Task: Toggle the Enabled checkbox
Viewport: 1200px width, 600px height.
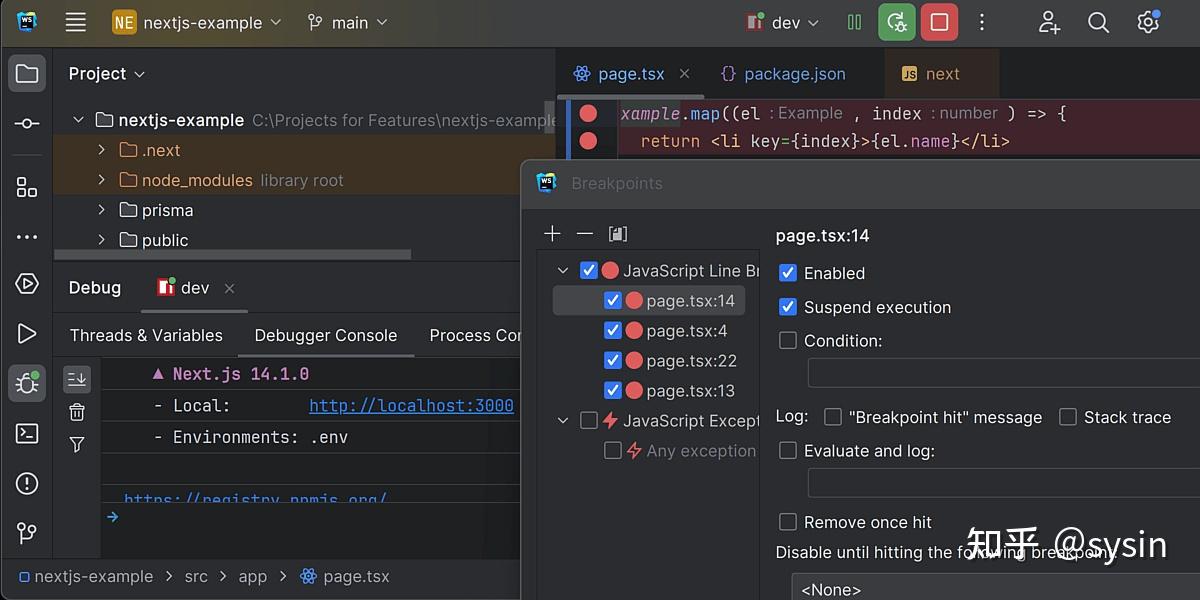Action: 788,273
